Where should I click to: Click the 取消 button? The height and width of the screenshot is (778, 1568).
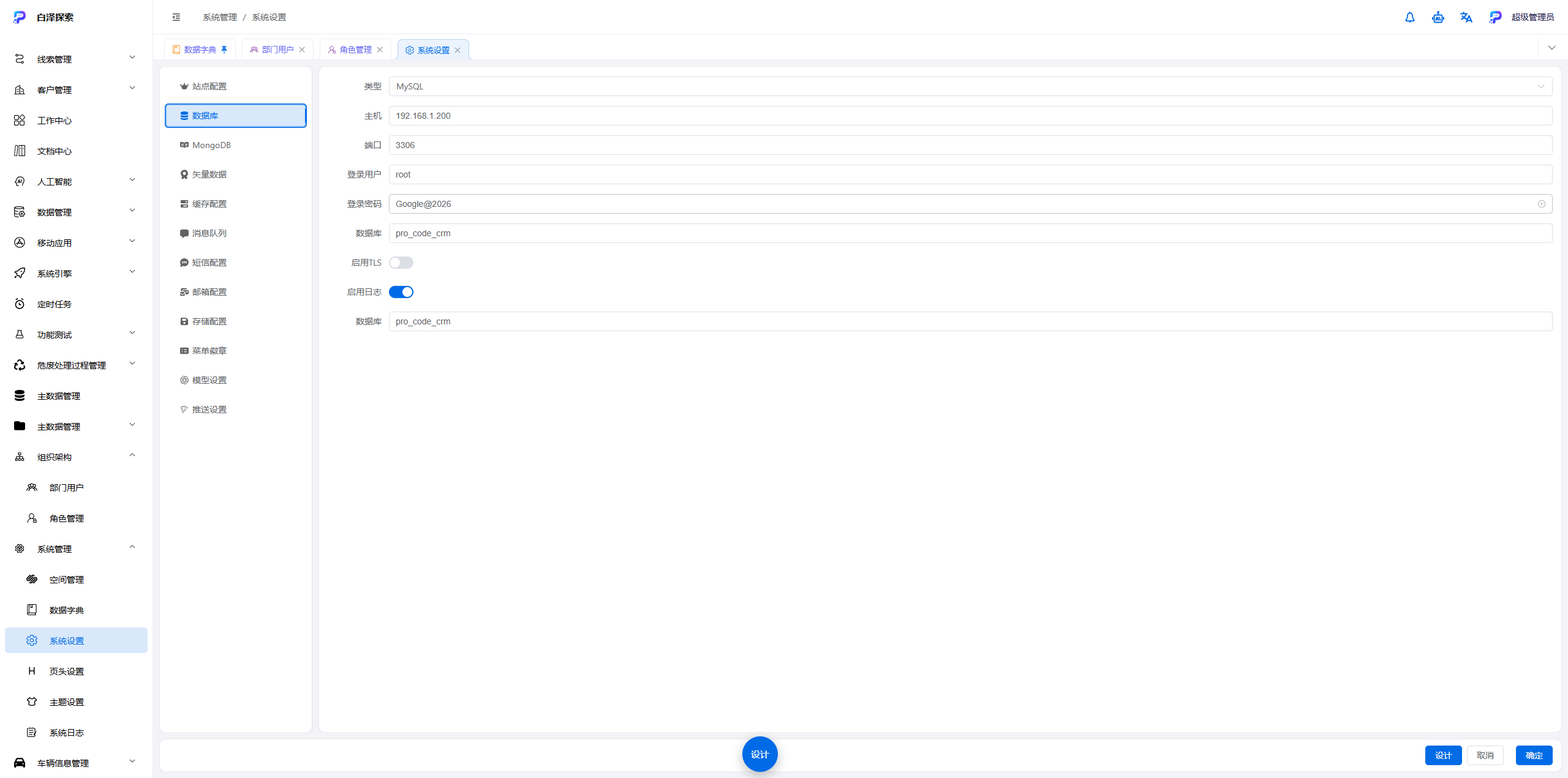pyautogui.click(x=1485, y=755)
